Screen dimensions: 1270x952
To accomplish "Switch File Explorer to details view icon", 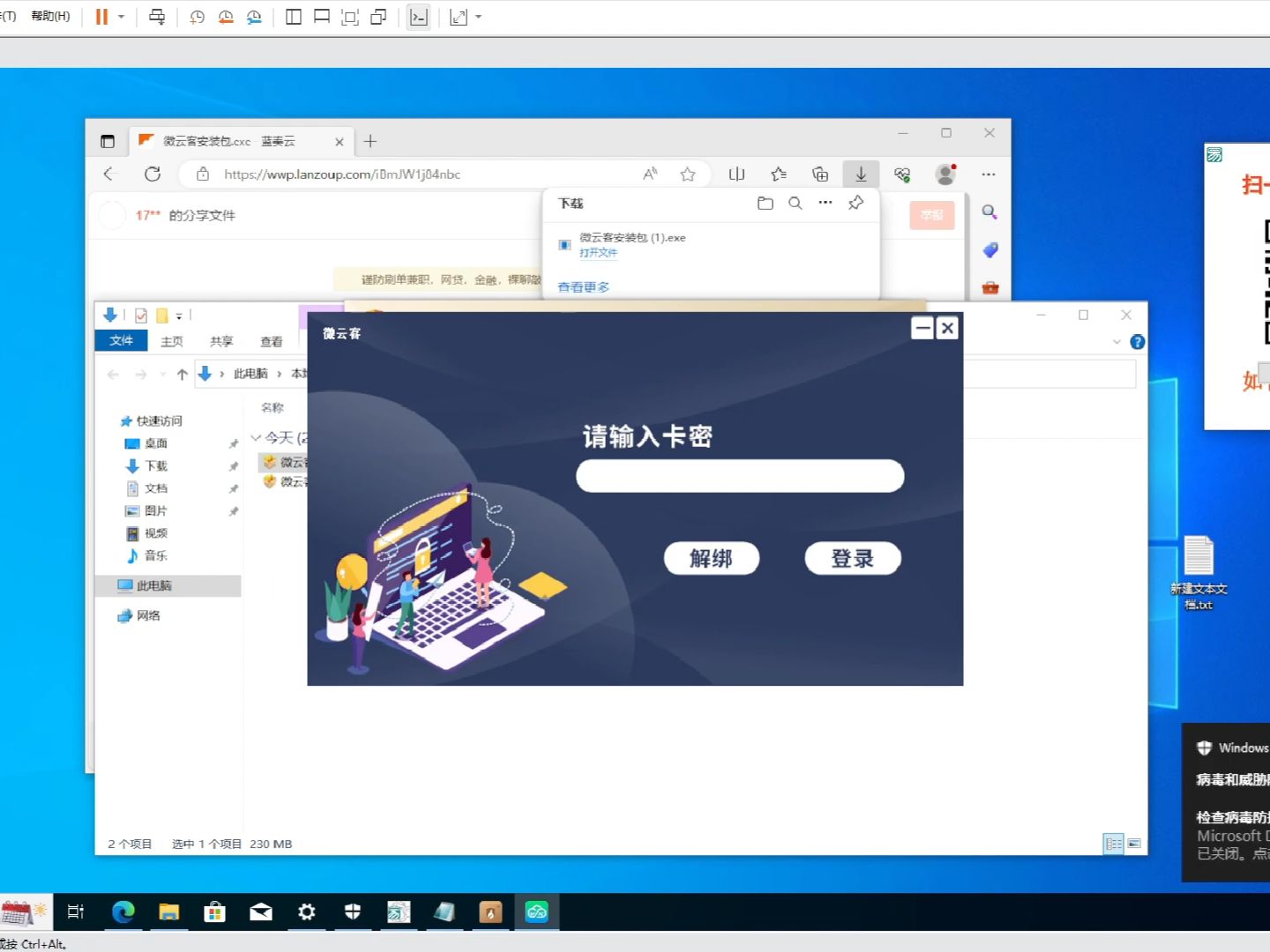I will (x=1114, y=844).
